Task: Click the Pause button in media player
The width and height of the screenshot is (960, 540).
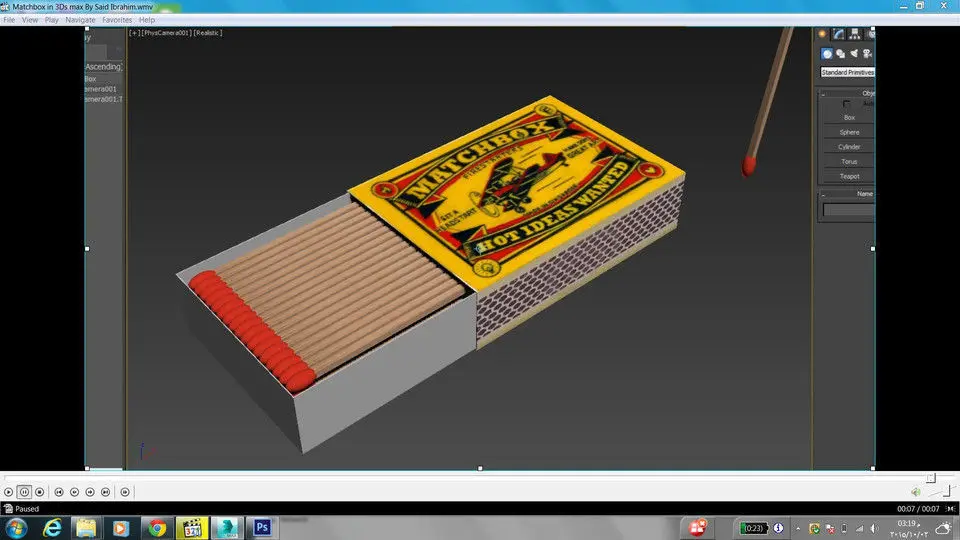Action: pyautogui.click(x=24, y=492)
